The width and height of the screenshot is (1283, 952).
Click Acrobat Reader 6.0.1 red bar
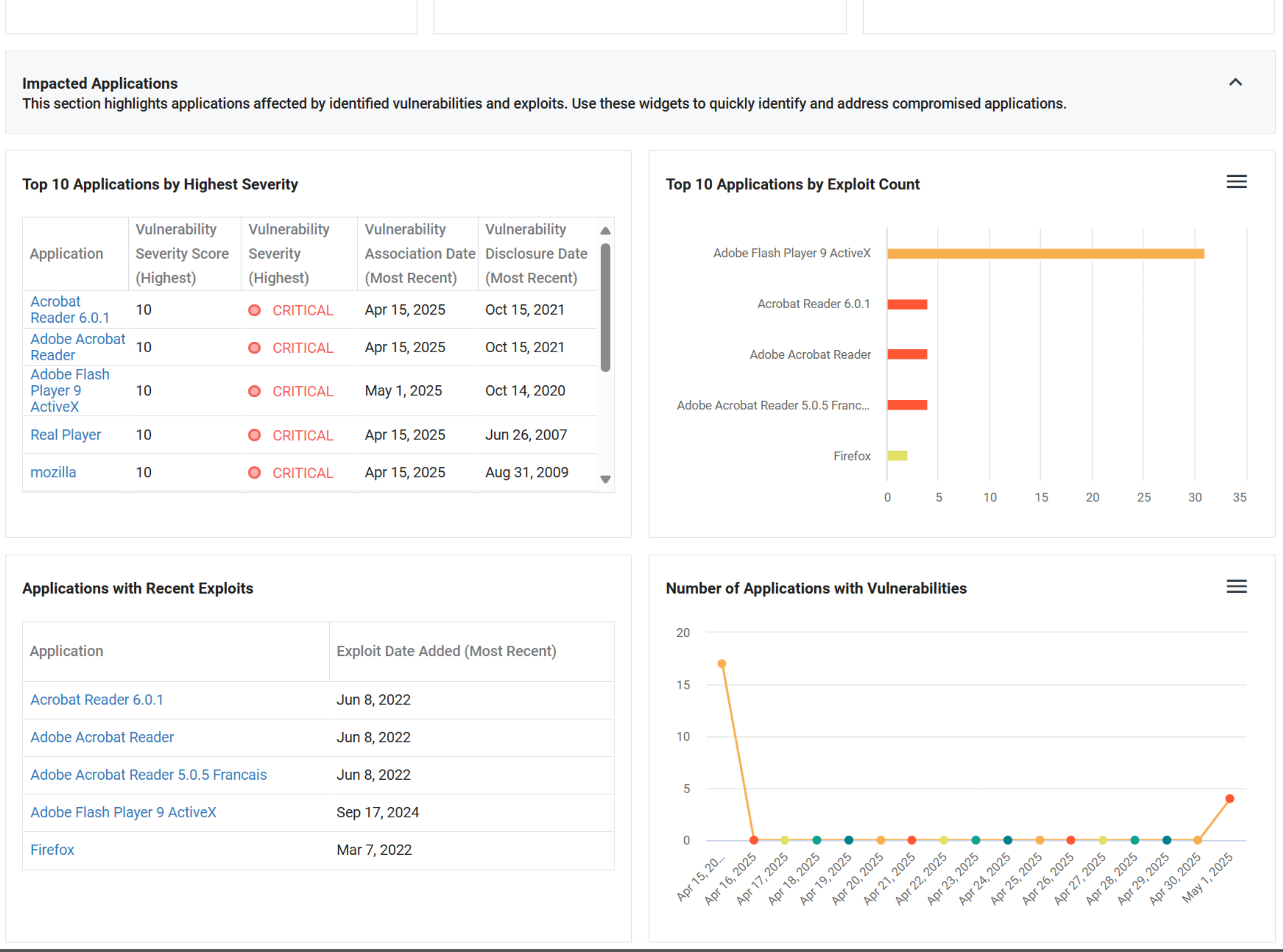tap(907, 304)
